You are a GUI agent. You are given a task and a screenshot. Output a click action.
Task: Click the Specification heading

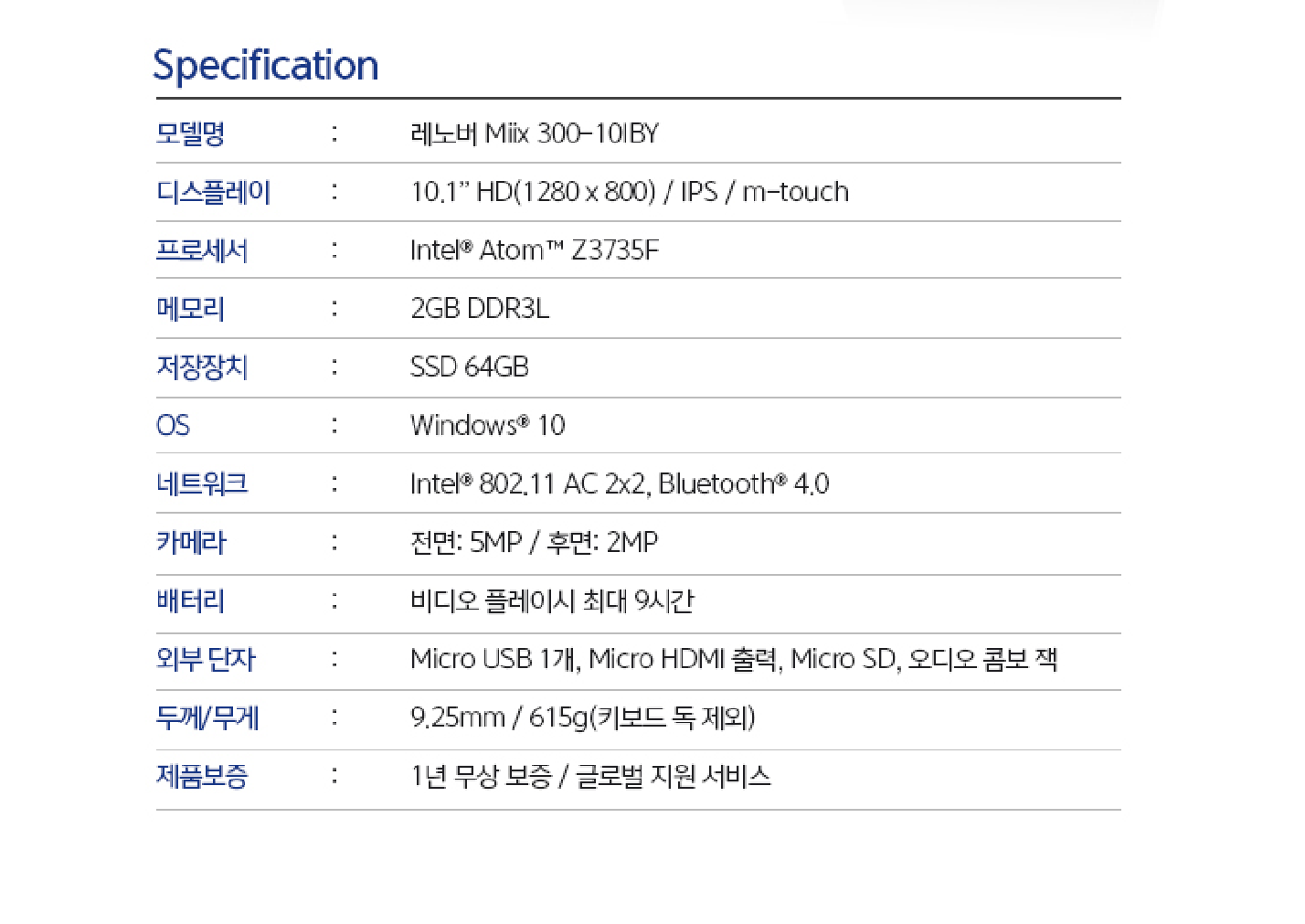265,66
